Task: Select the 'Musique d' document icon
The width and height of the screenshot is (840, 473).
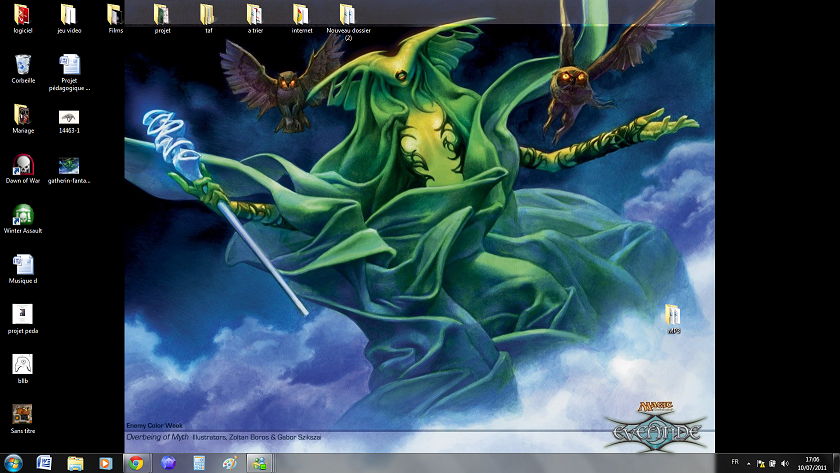Action: click(x=23, y=268)
